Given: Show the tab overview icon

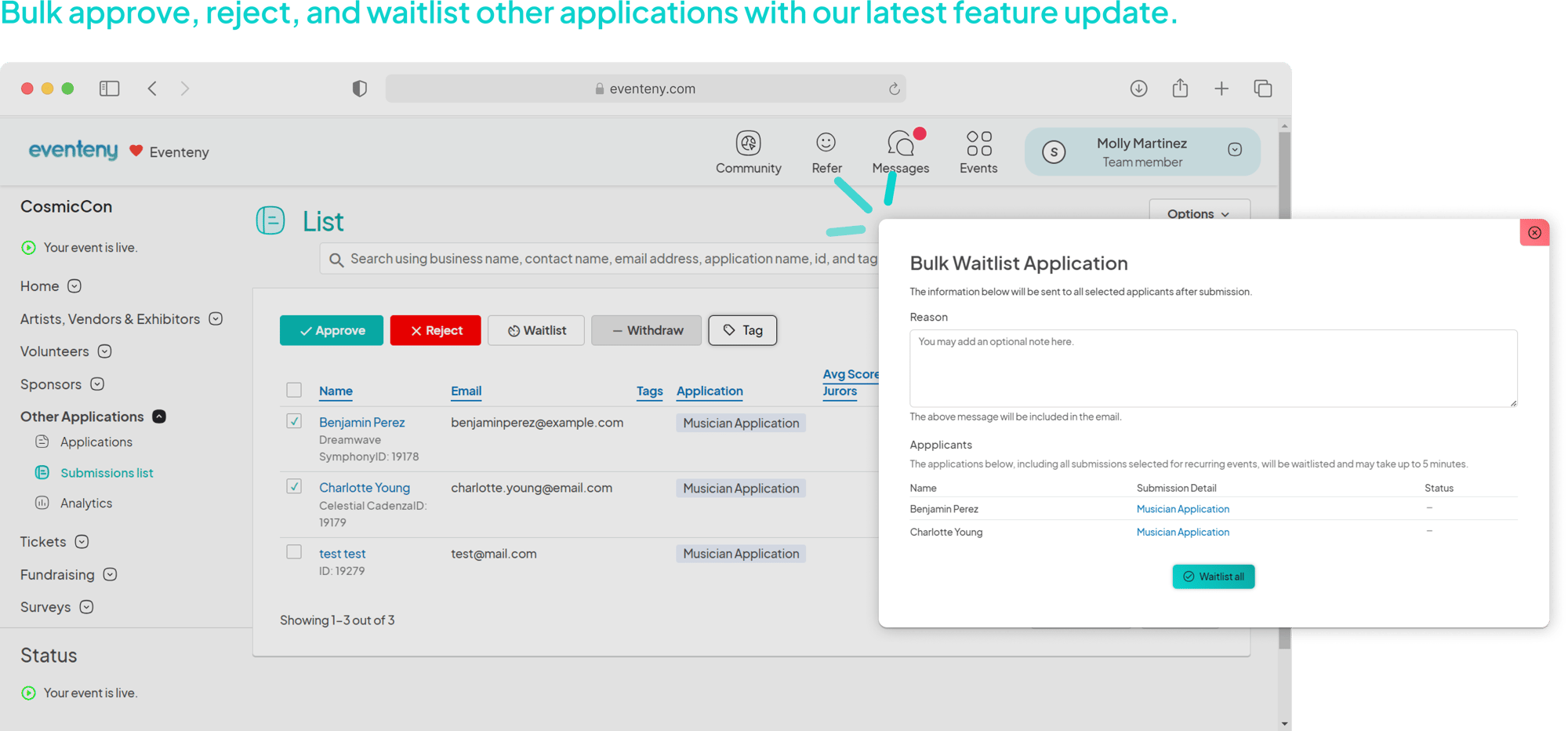Looking at the screenshot, I should point(1262,89).
